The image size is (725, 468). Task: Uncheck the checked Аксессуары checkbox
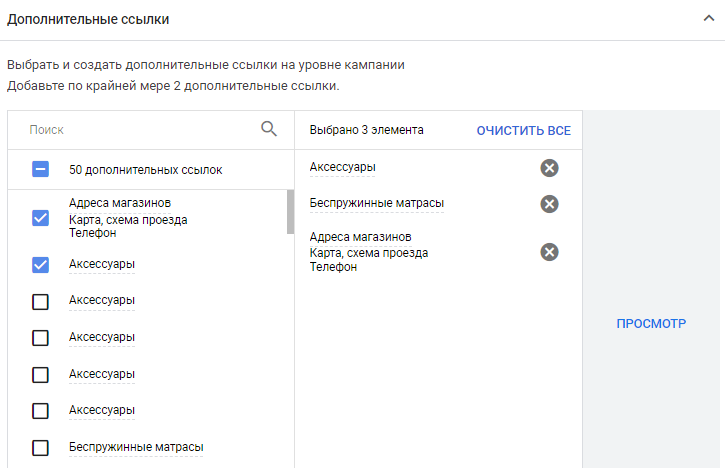pyautogui.click(x=41, y=265)
